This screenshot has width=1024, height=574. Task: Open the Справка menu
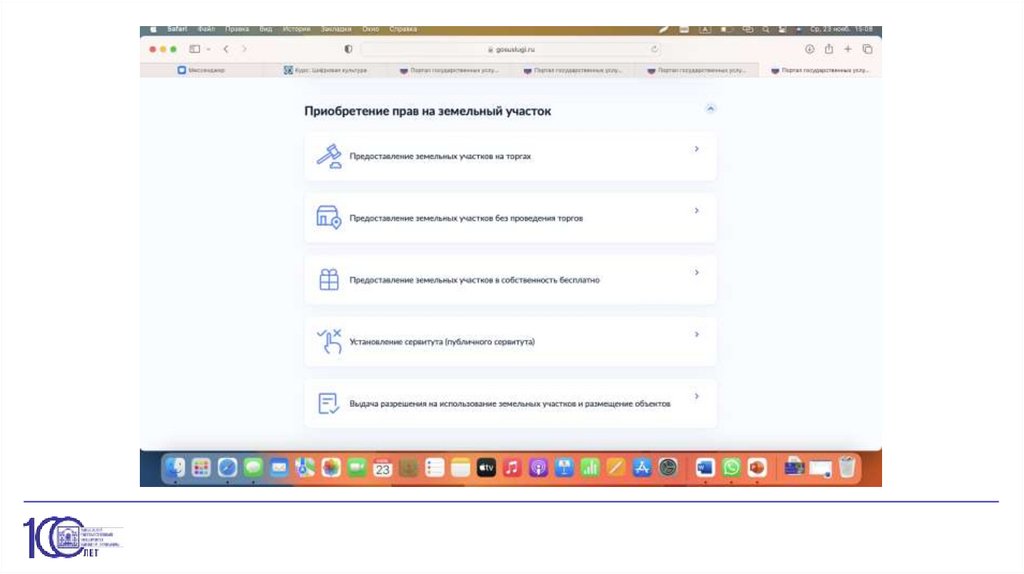point(403,29)
